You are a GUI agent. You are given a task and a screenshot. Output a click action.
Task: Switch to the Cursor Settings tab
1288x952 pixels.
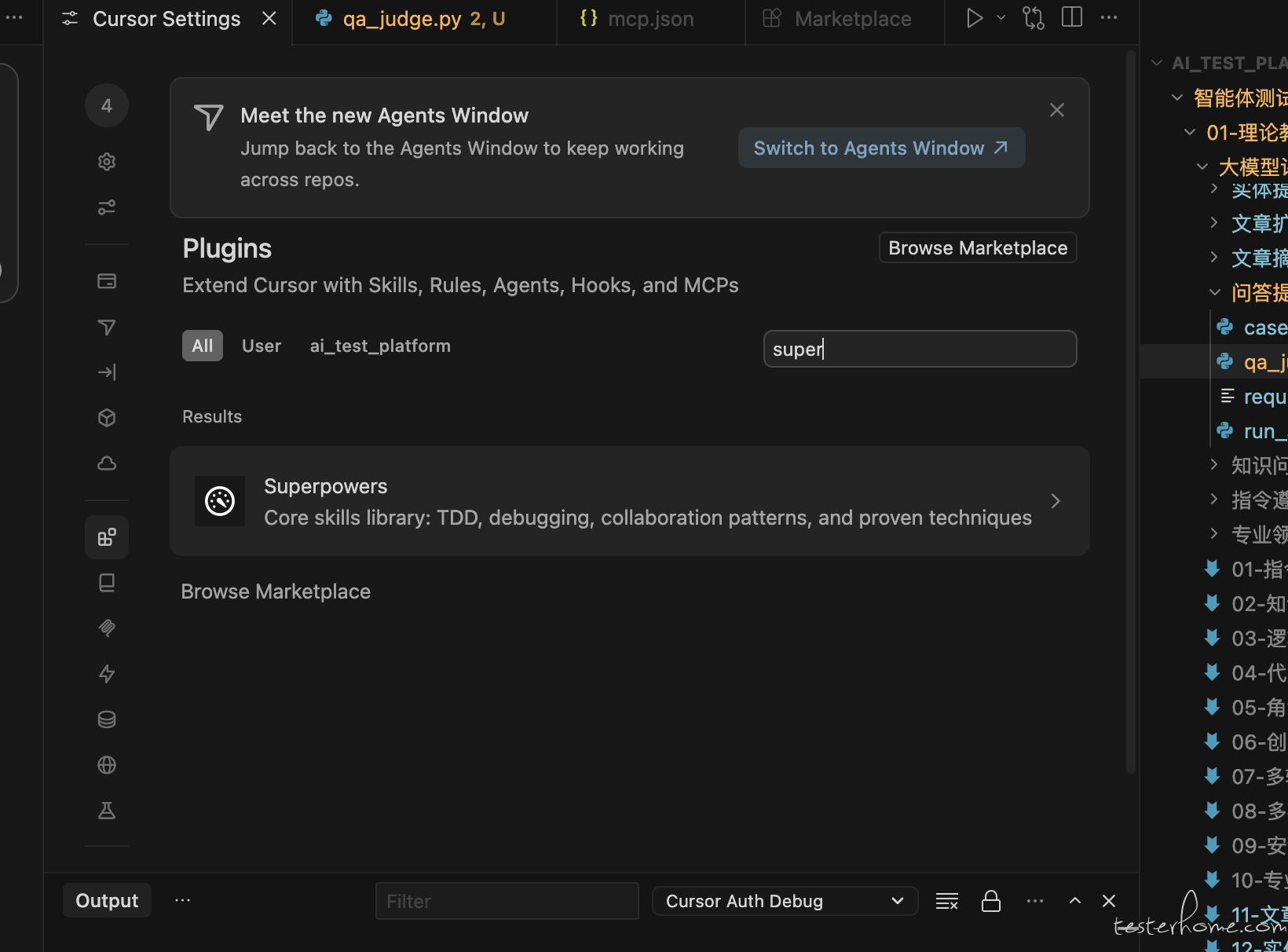tap(166, 19)
